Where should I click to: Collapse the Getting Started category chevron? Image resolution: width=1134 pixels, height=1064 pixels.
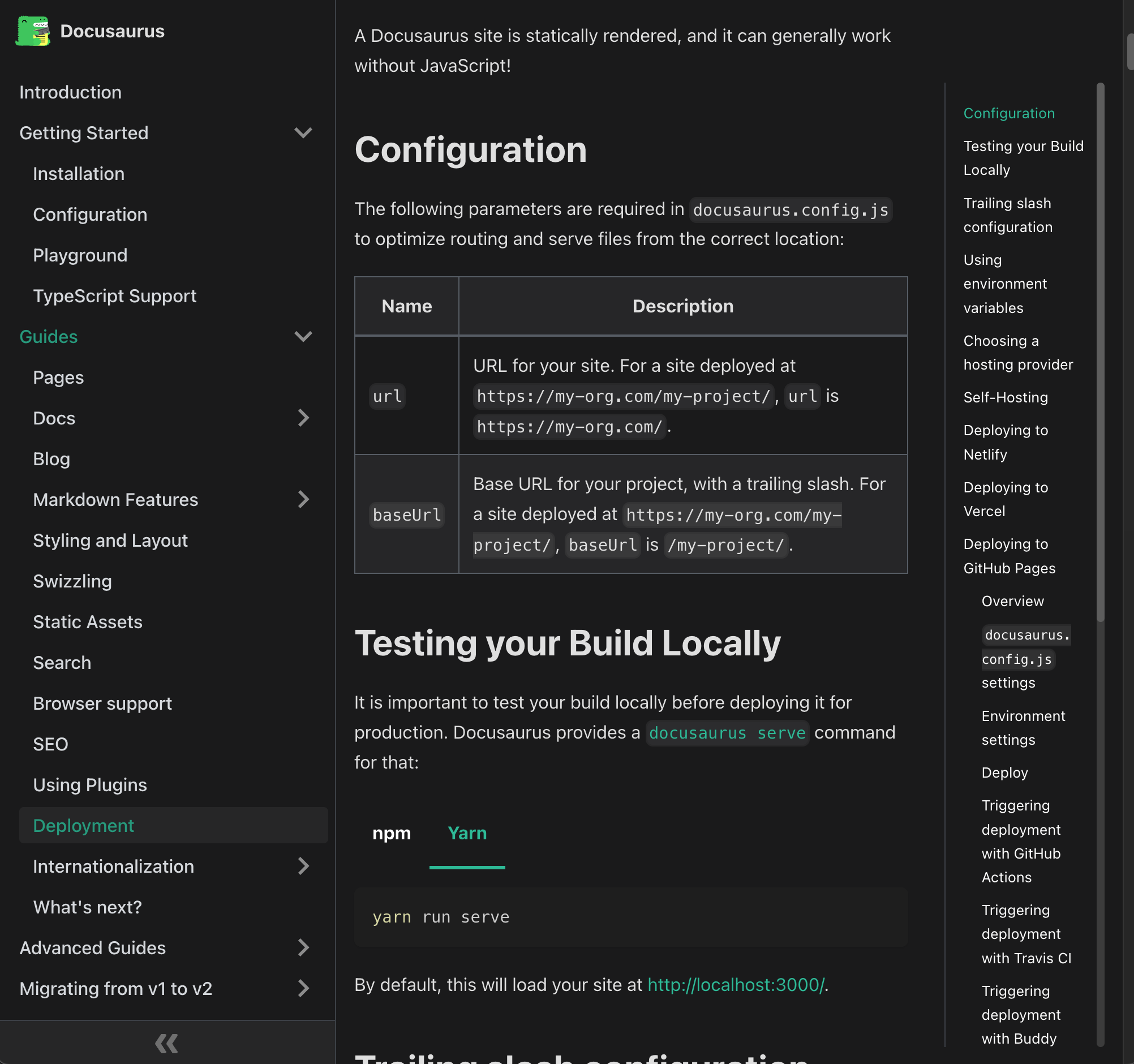(x=303, y=133)
